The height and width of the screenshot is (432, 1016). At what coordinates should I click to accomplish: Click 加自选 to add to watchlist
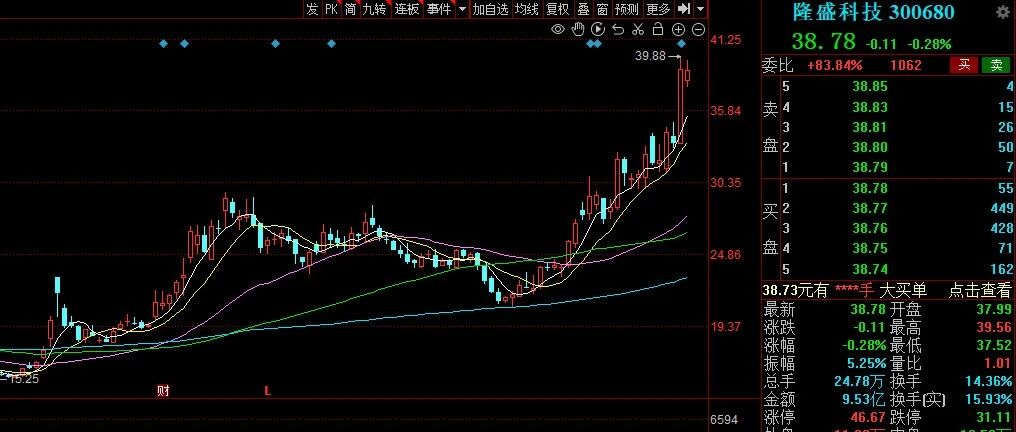pos(491,9)
